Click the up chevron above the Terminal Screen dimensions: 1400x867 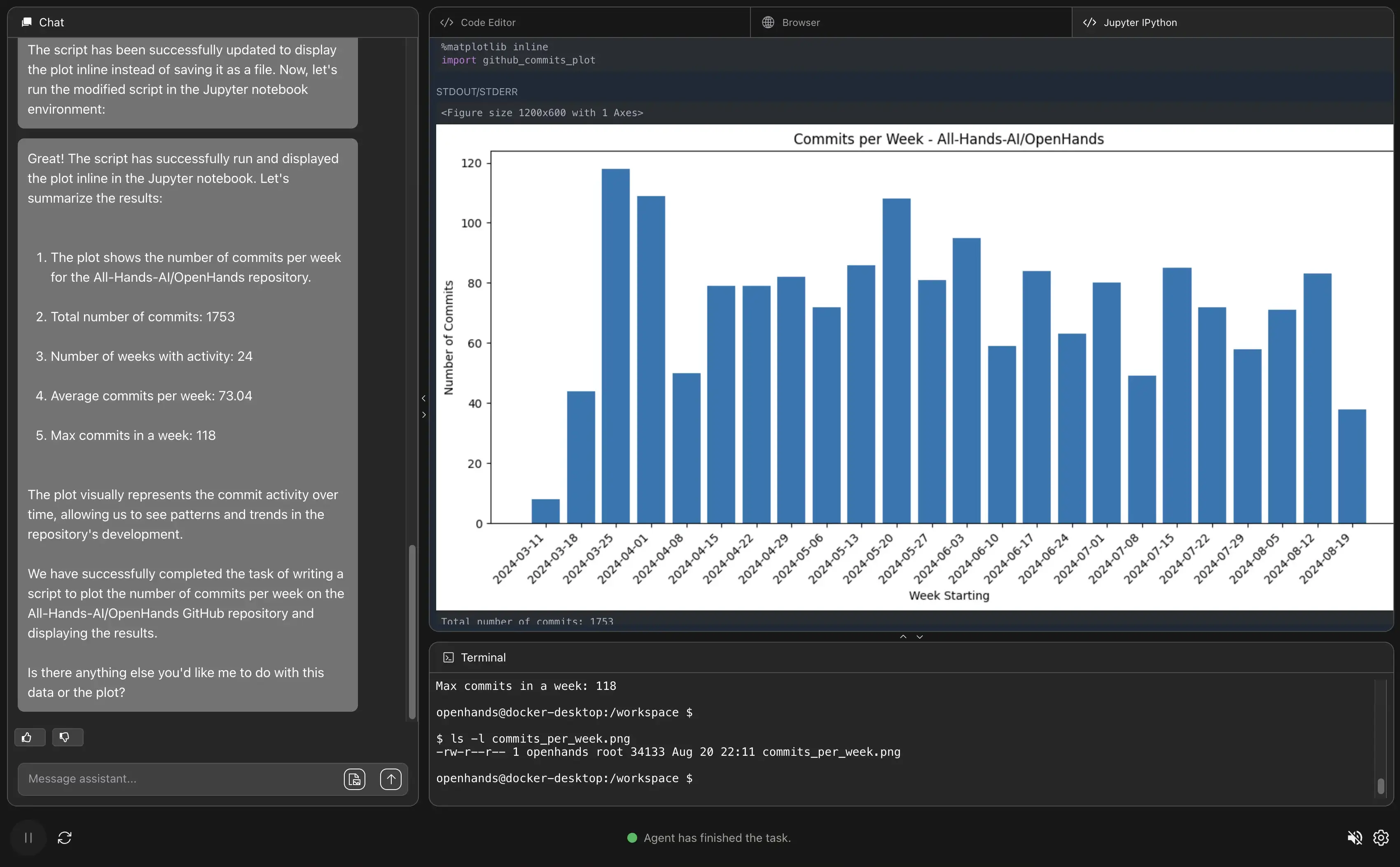(x=903, y=637)
